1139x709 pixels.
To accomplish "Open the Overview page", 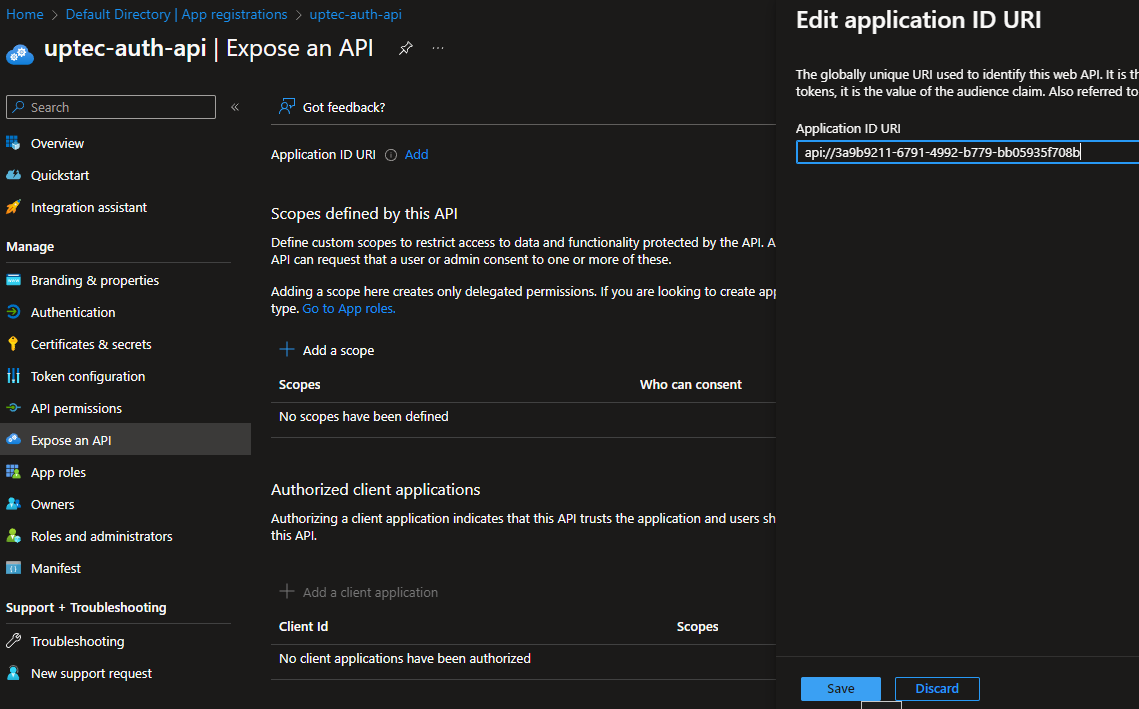I will coord(57,143).
